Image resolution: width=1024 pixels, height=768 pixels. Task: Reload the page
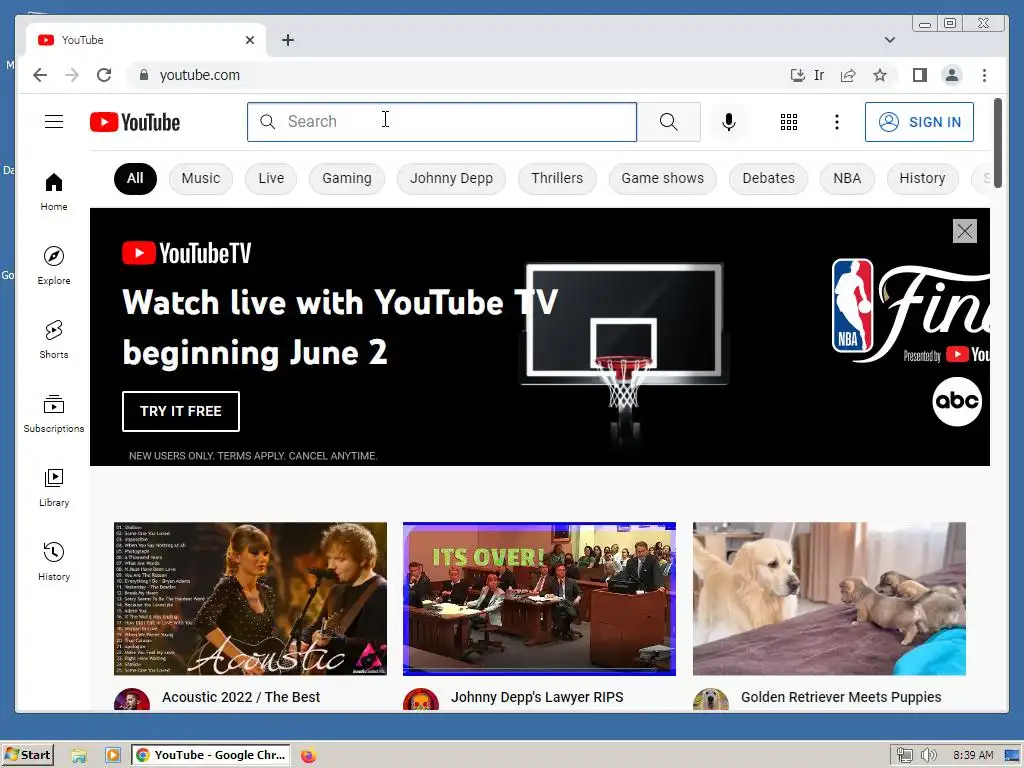(x=104, y=75)
